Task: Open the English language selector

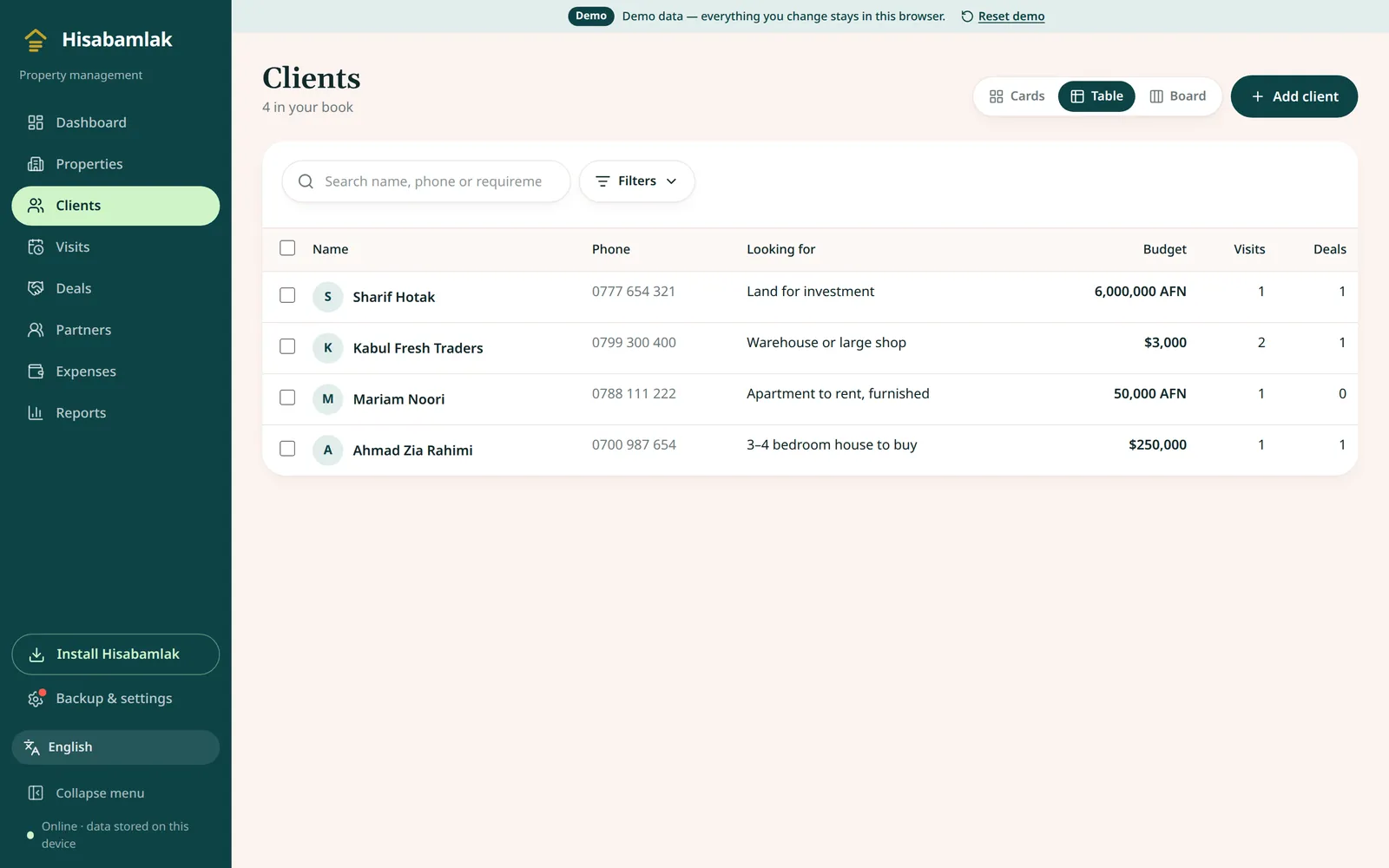Action: coord(115,747)
